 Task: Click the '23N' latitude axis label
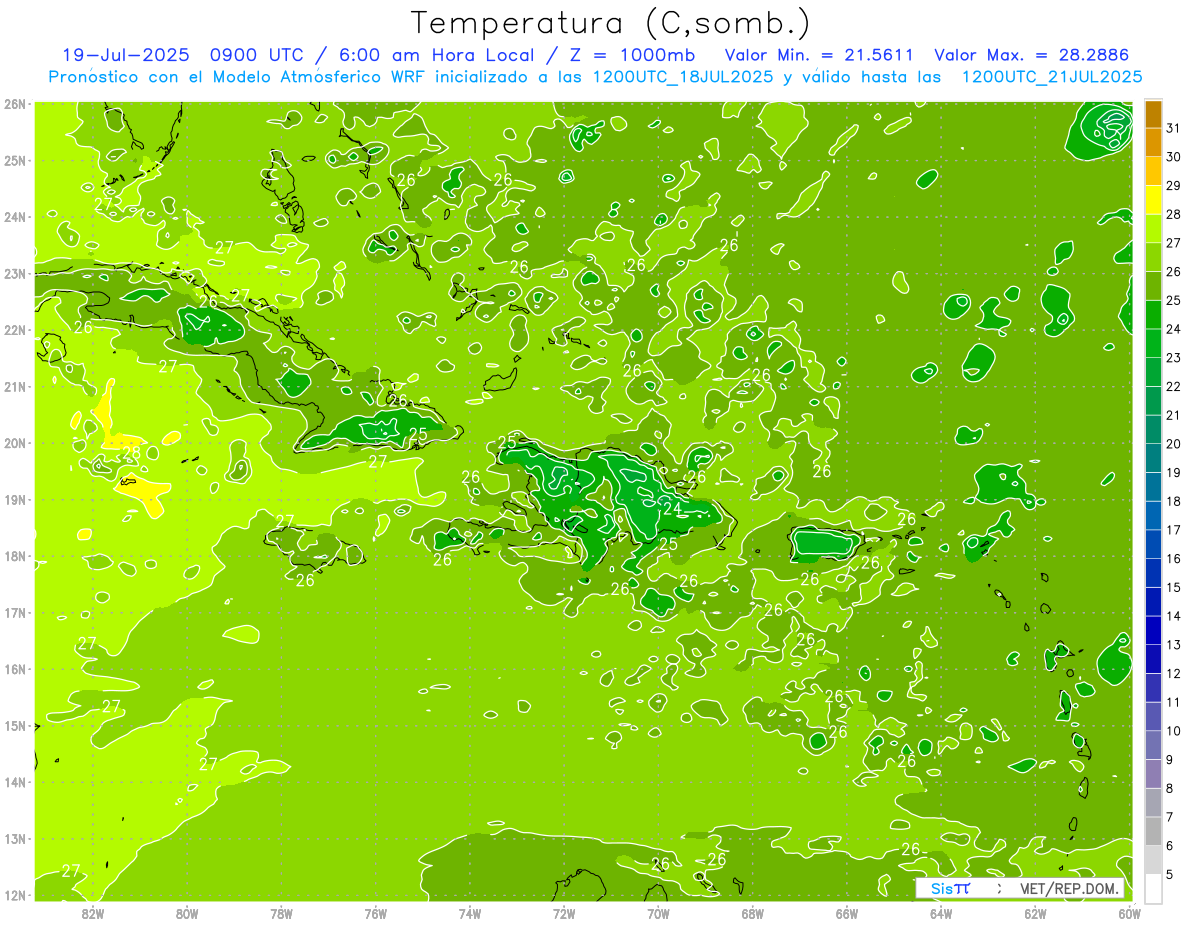(15, 274)
